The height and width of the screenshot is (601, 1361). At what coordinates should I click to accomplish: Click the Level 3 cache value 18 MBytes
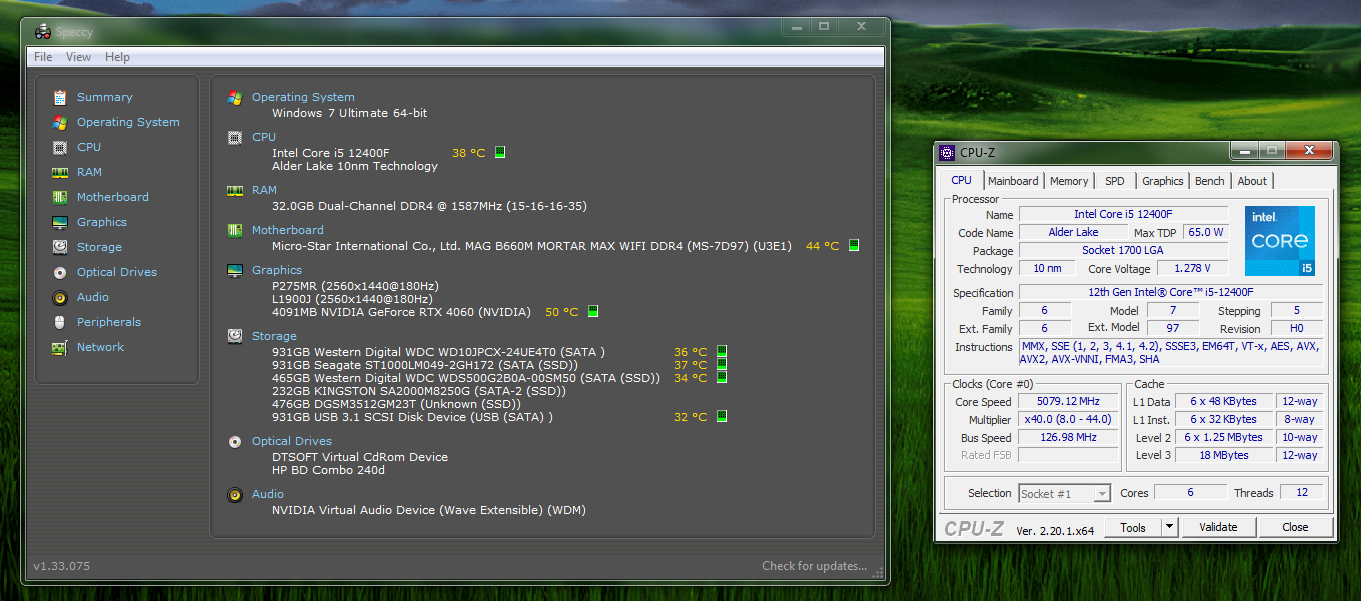[1225, 455]
